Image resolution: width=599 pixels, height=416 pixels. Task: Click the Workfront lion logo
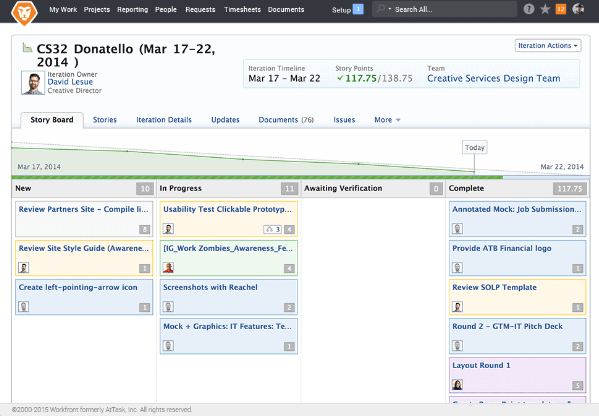pyautogui.click(x=24, y=13)
